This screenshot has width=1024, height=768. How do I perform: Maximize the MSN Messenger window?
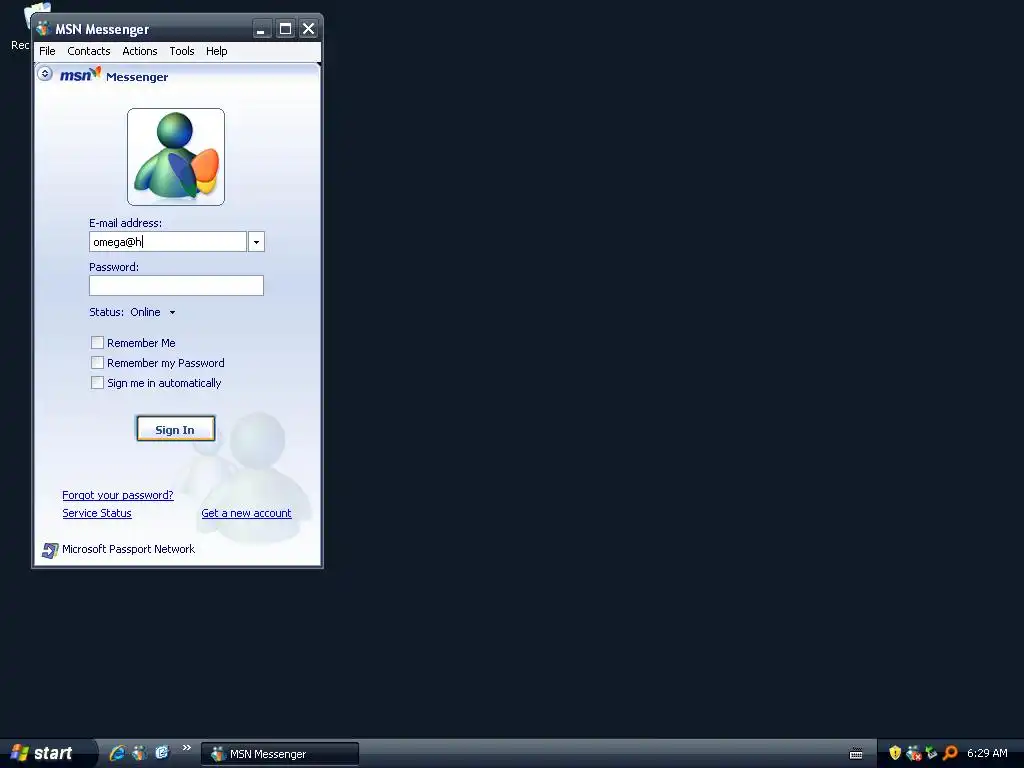tap(285, 29)
